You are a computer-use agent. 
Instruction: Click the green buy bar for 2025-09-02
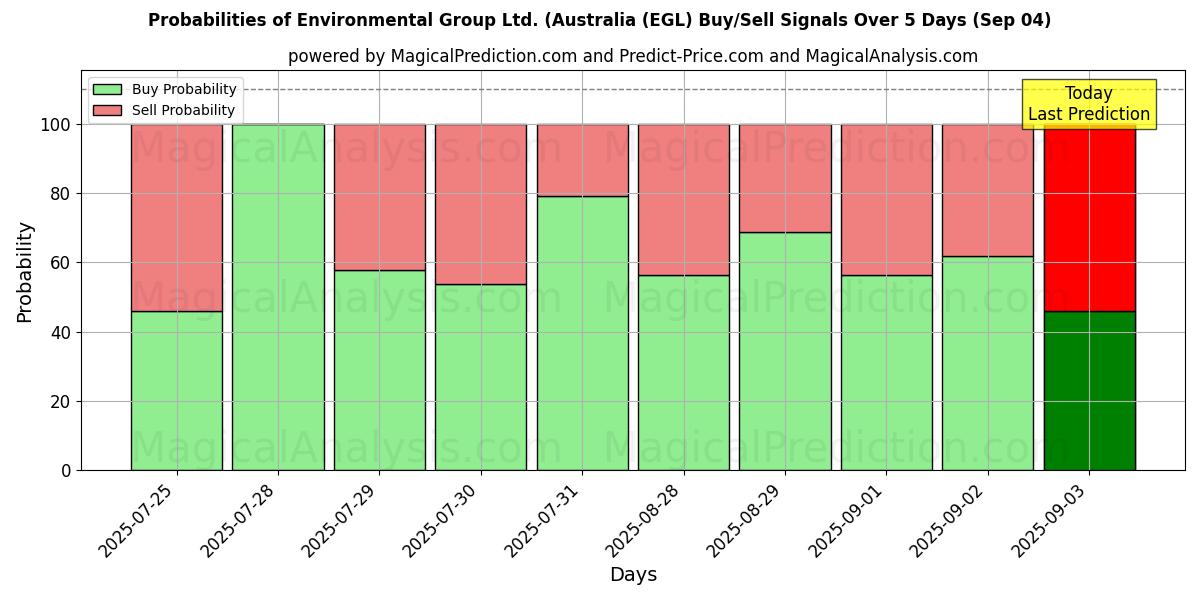[988, 363]
